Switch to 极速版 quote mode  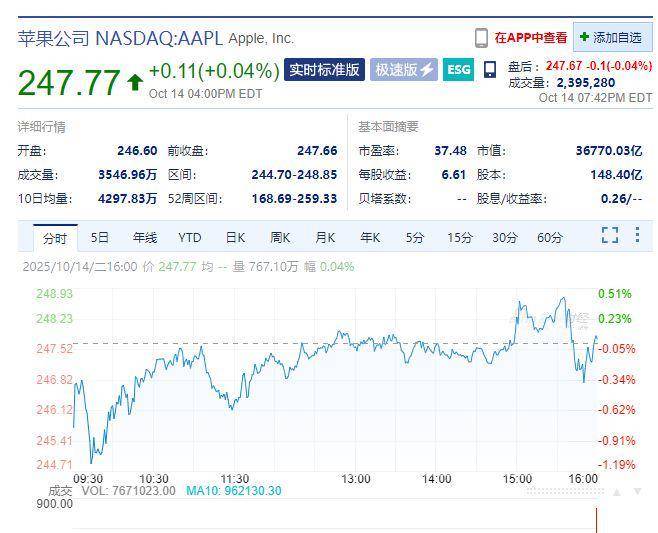pos(404,70)
